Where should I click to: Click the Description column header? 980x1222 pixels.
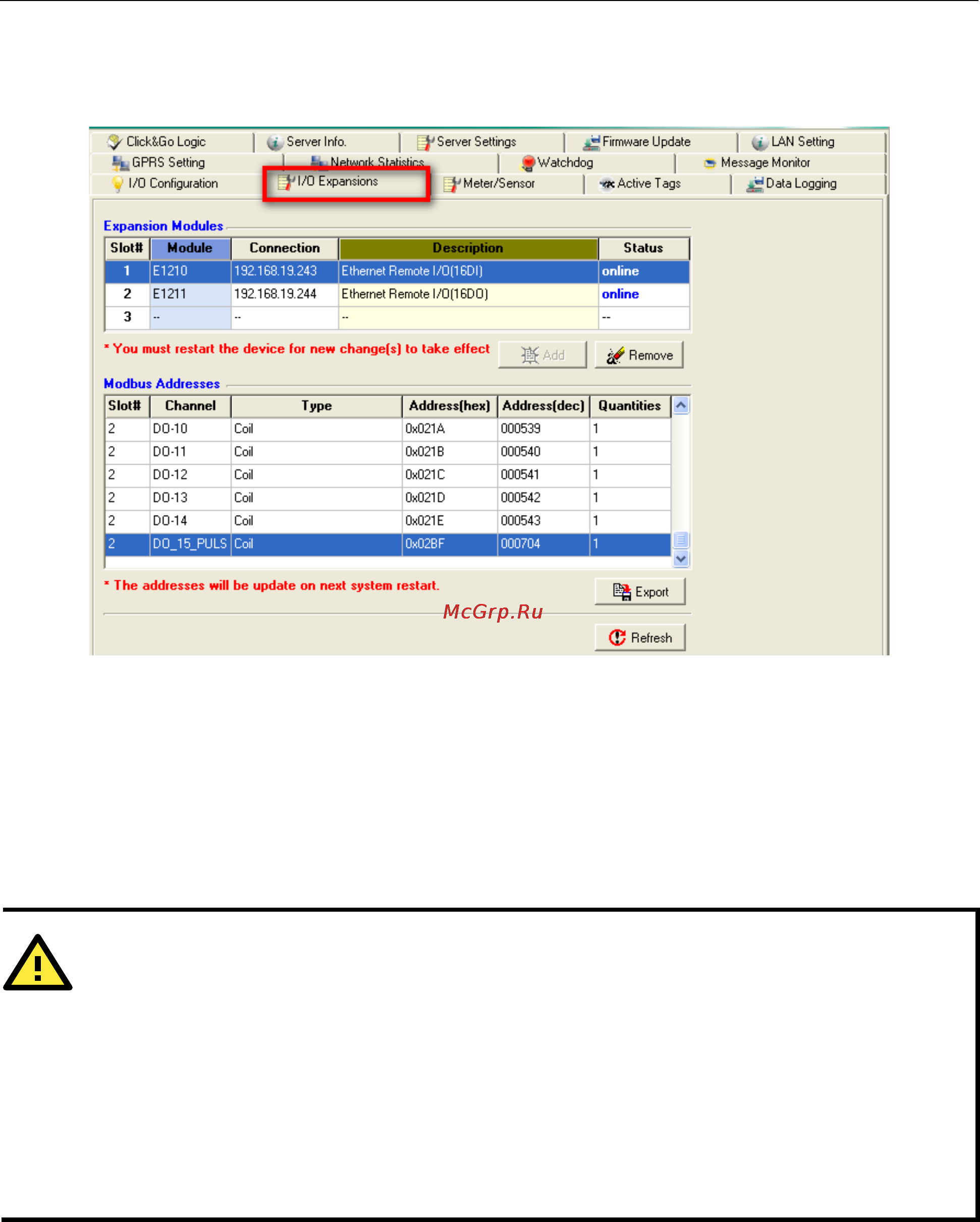468,248
